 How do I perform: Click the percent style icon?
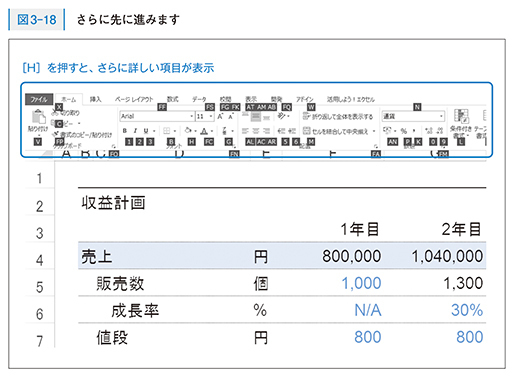pos(404,131)
